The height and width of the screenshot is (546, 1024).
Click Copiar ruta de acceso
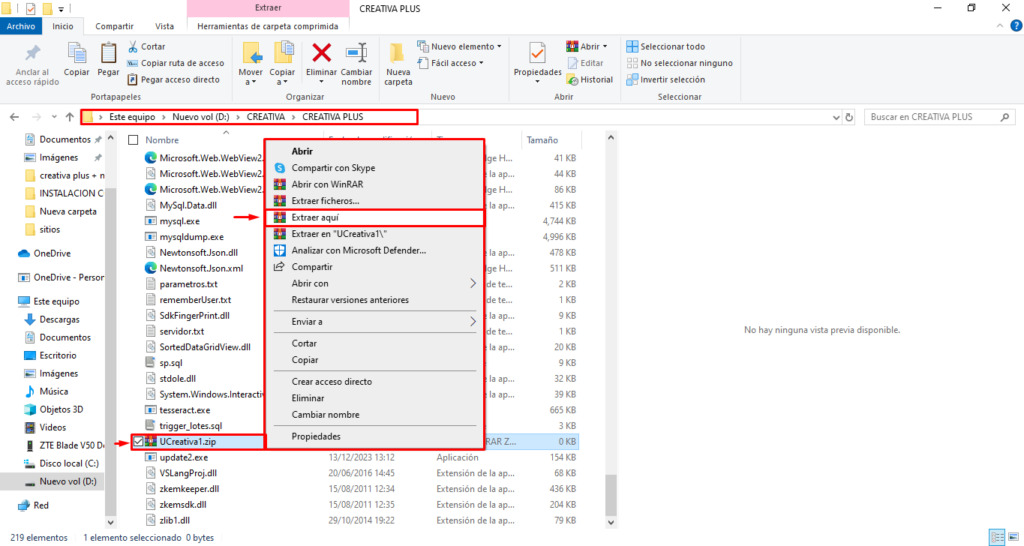176,63
